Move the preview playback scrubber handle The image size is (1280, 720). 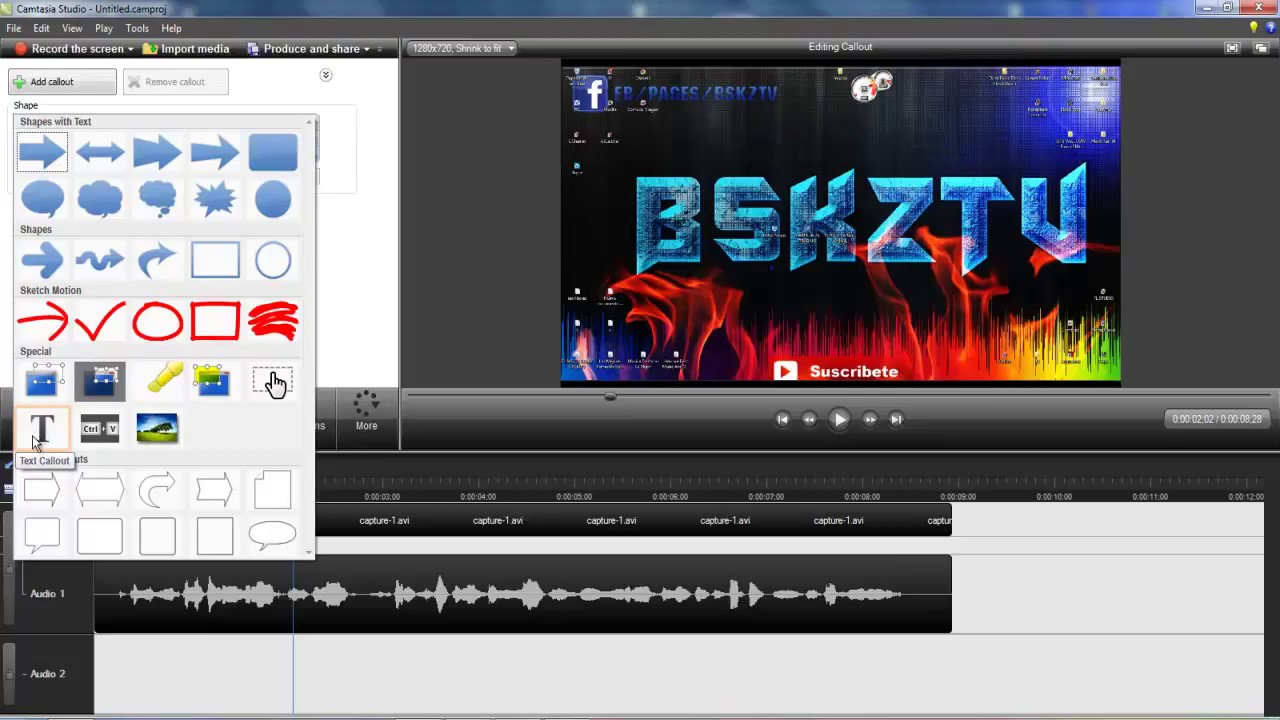pyautogui.click(x=610, y=396)
